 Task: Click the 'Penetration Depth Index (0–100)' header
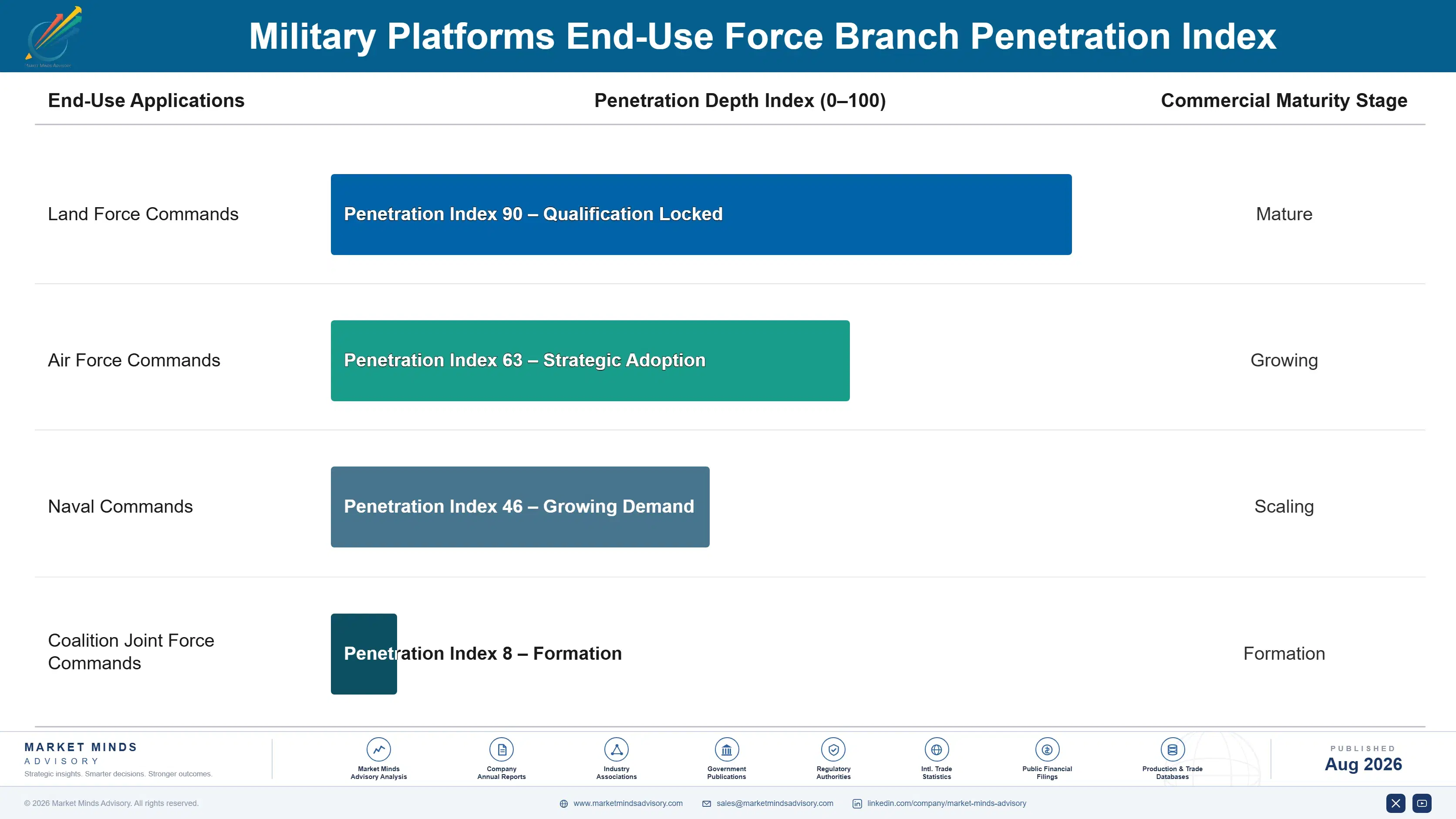click(740, 101)
